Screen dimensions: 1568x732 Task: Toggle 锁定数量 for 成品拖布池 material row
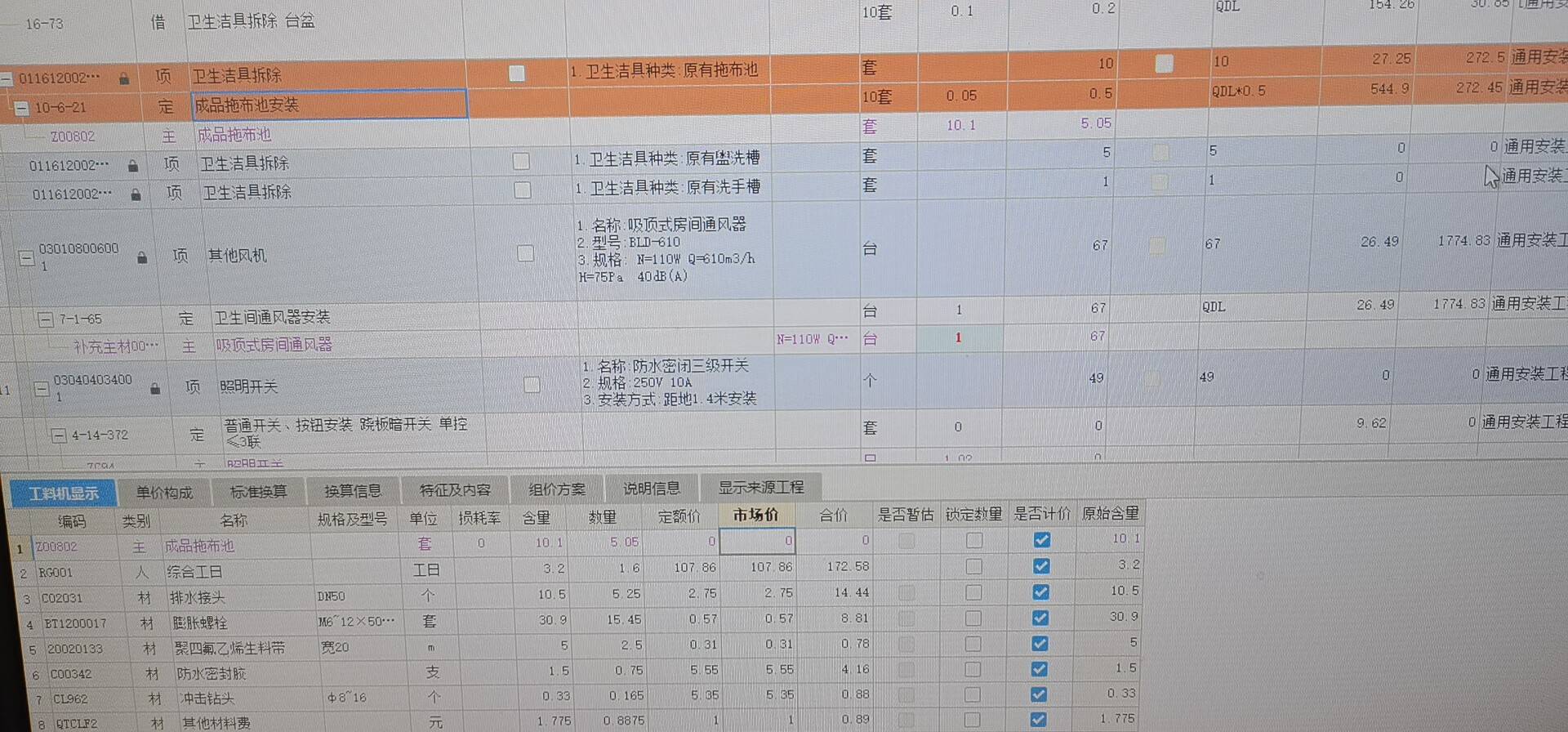[973, 540]
